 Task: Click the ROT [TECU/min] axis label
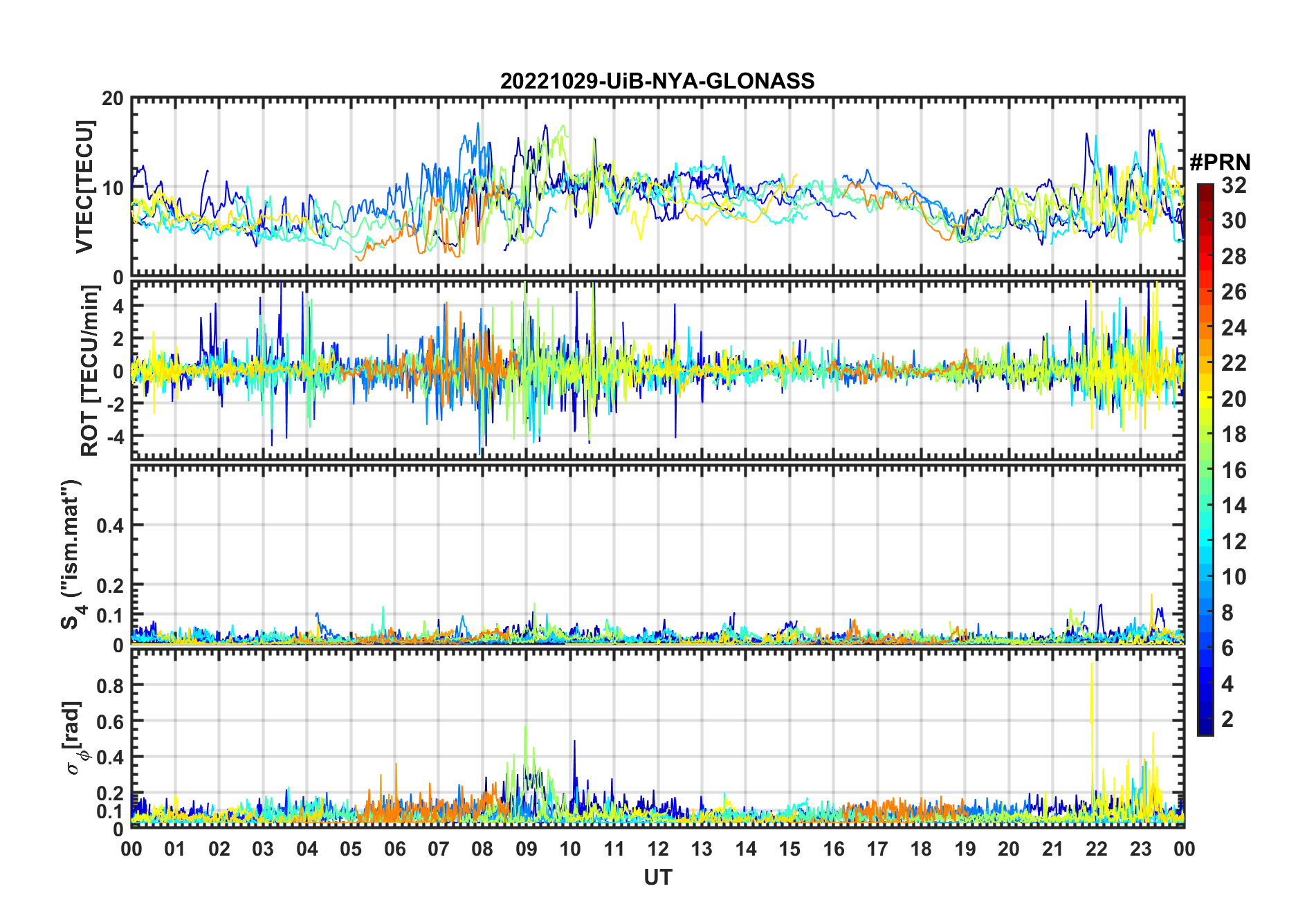point(89,371)
